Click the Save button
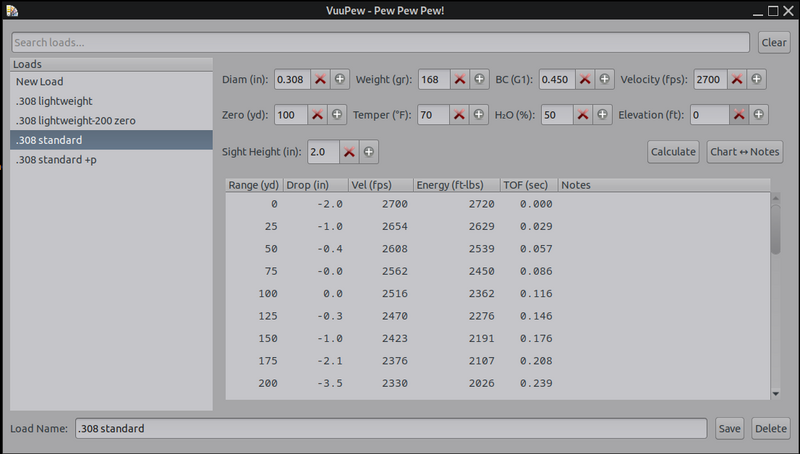800x454 pixels. [x=729, y=429]
